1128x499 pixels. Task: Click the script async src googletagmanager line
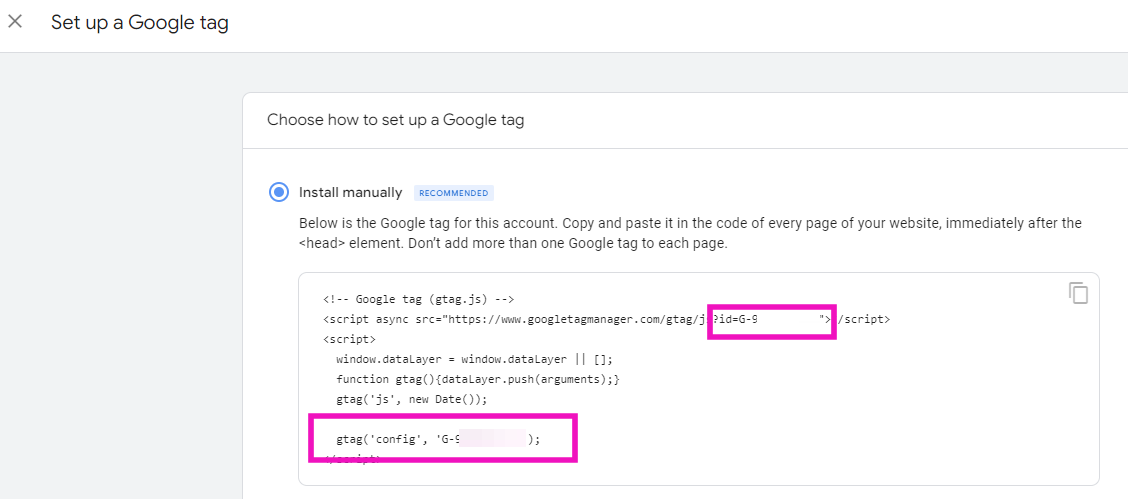tap(606, 319)
